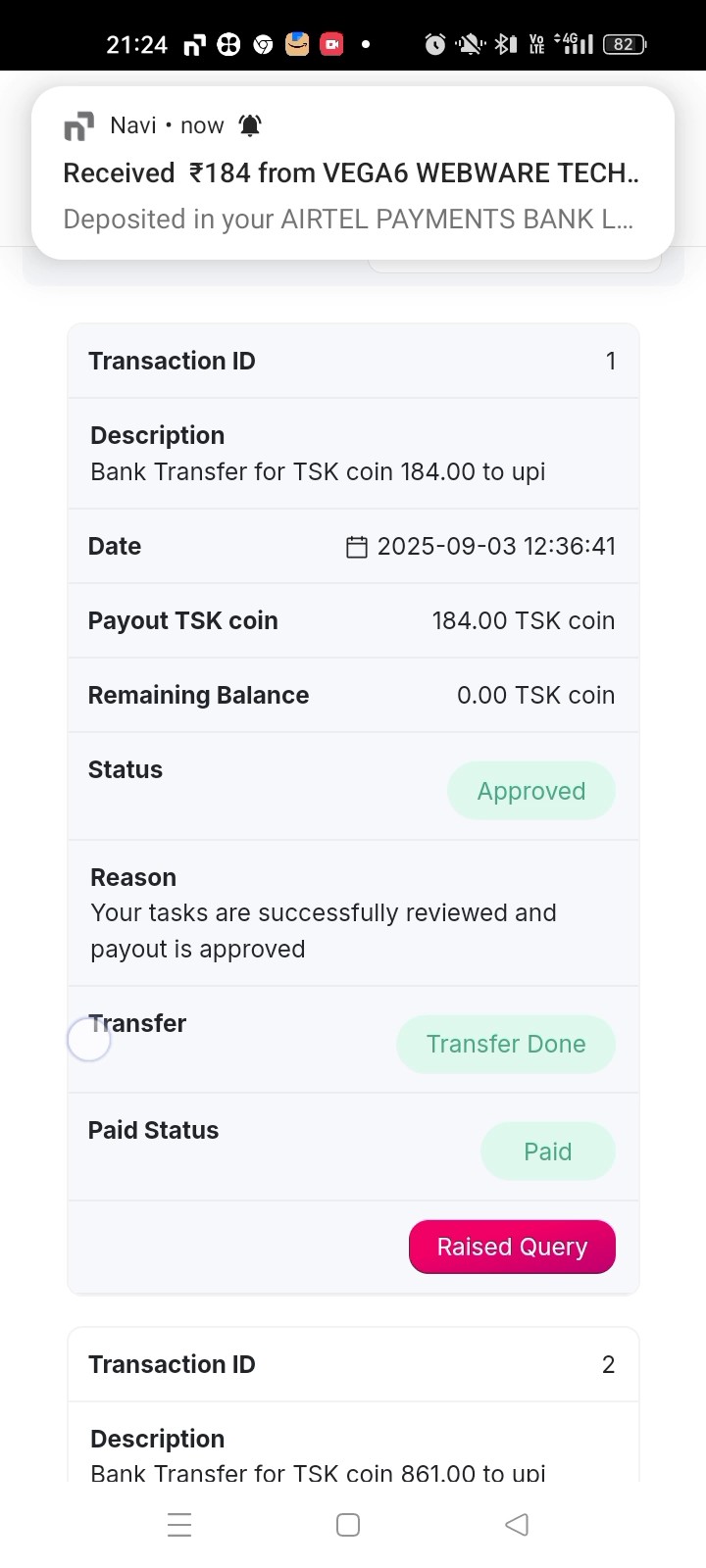Open recent apps via three-lines button
The image size is (706, 1568).
click(x=179, y=1525)
